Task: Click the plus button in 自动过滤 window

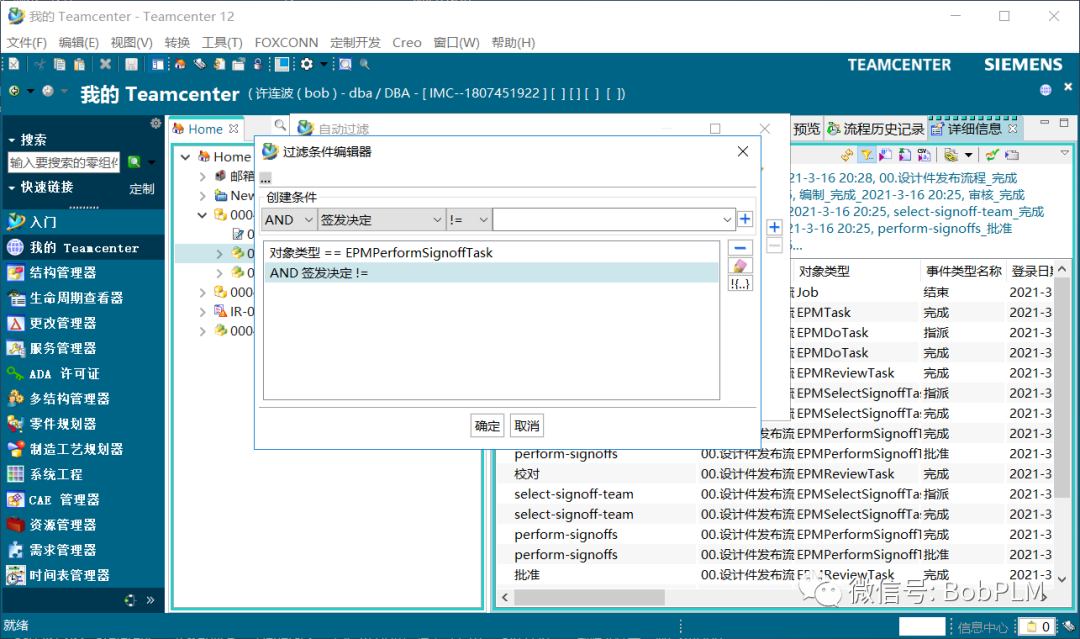Action: coord(774,227)
